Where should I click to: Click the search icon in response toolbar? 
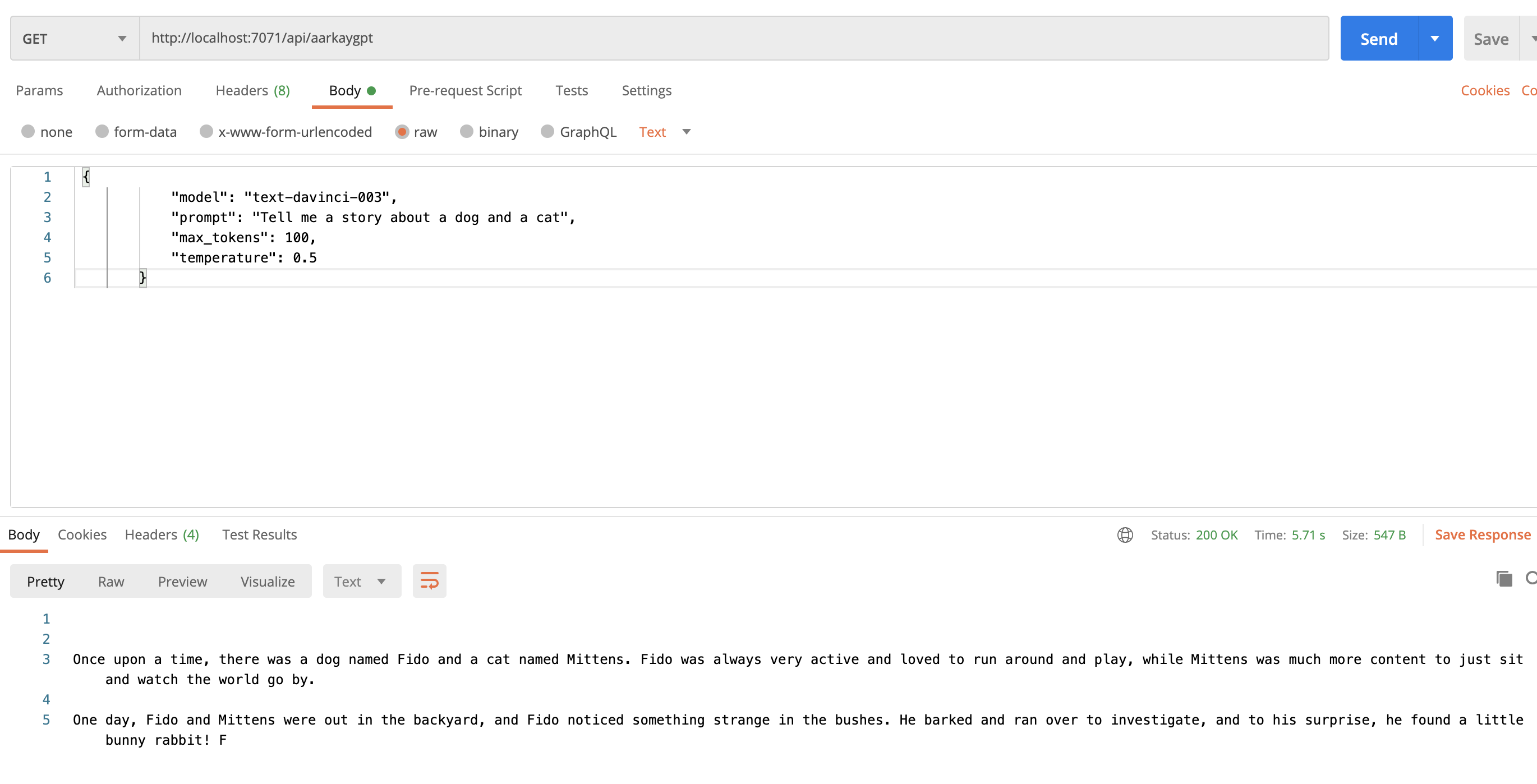[1530, 578]
